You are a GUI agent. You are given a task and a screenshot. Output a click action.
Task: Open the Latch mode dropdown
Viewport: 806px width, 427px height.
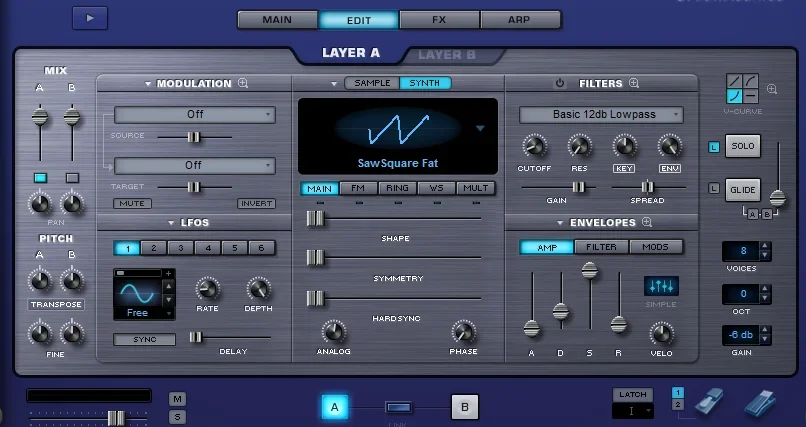[x=633, y=411]
